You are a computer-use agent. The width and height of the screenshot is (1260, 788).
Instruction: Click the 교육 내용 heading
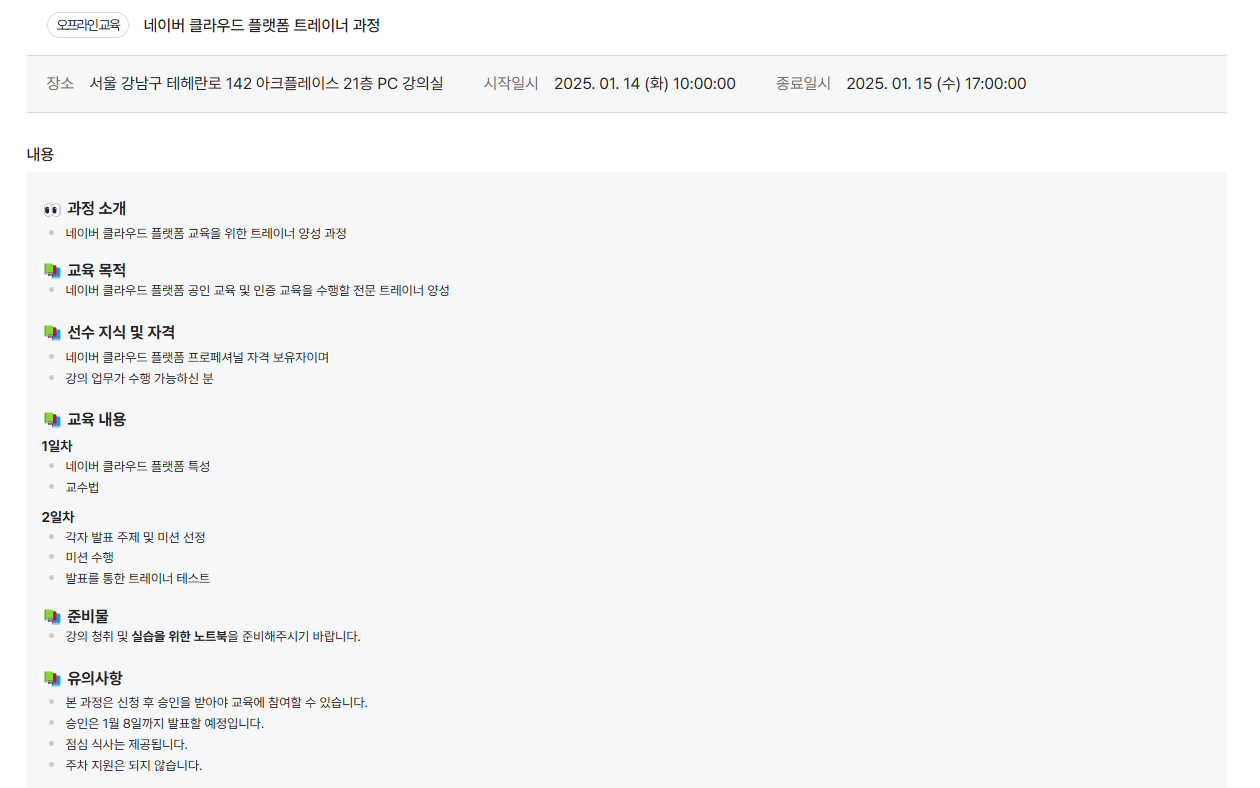click(x=97, y=420)
